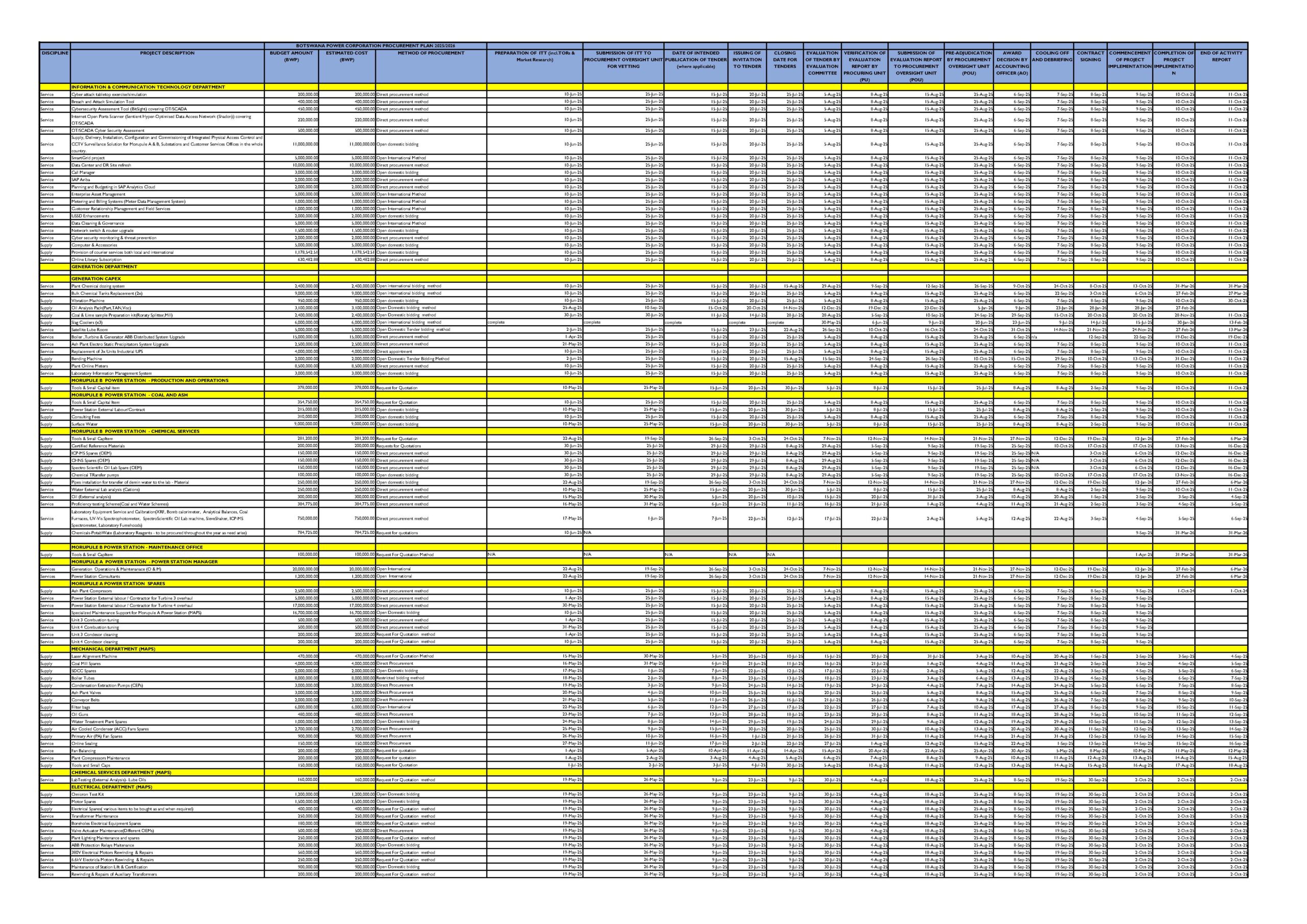The height and width of the screenshot is (924, 1307).
Task: Select the 'Transformer Maintenance' cell
Action: [167, 816]
